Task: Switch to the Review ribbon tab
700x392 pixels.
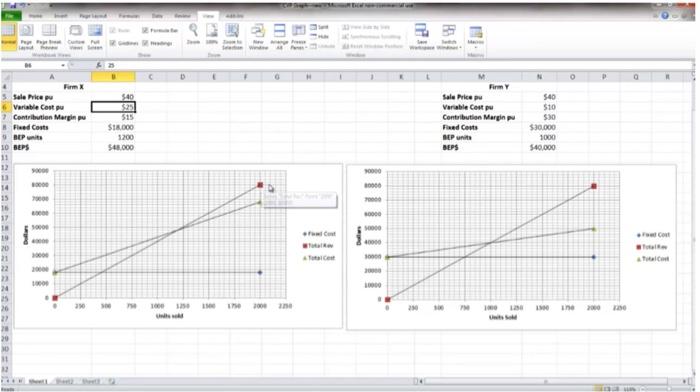Action: [x=182, y=16]
